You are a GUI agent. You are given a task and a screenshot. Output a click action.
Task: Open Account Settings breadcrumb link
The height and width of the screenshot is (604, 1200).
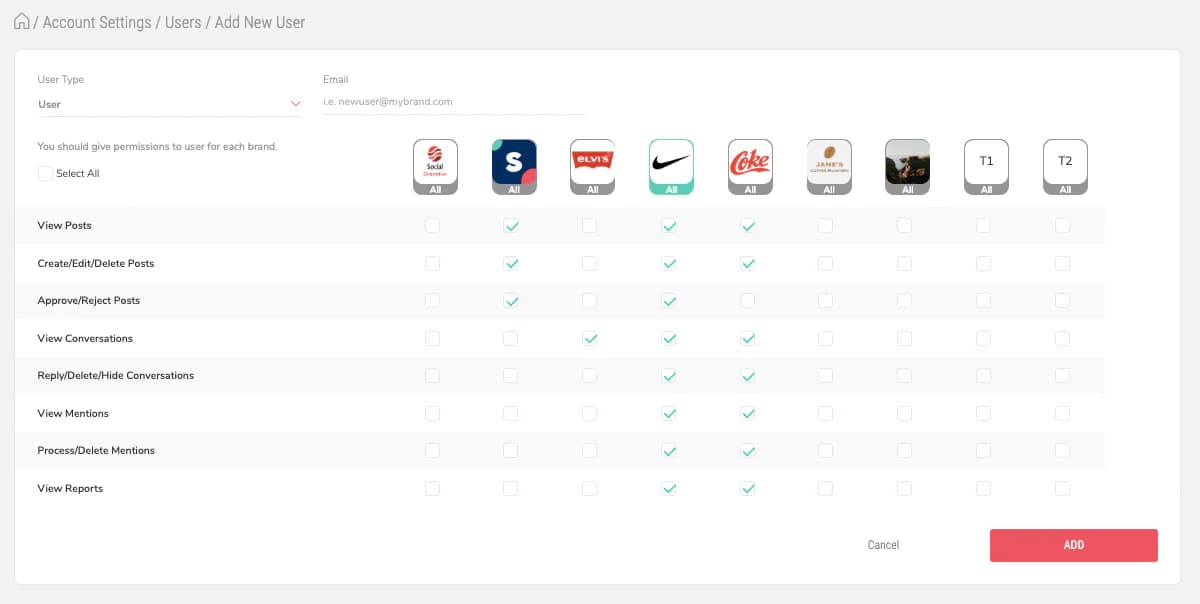coord(97,22)
